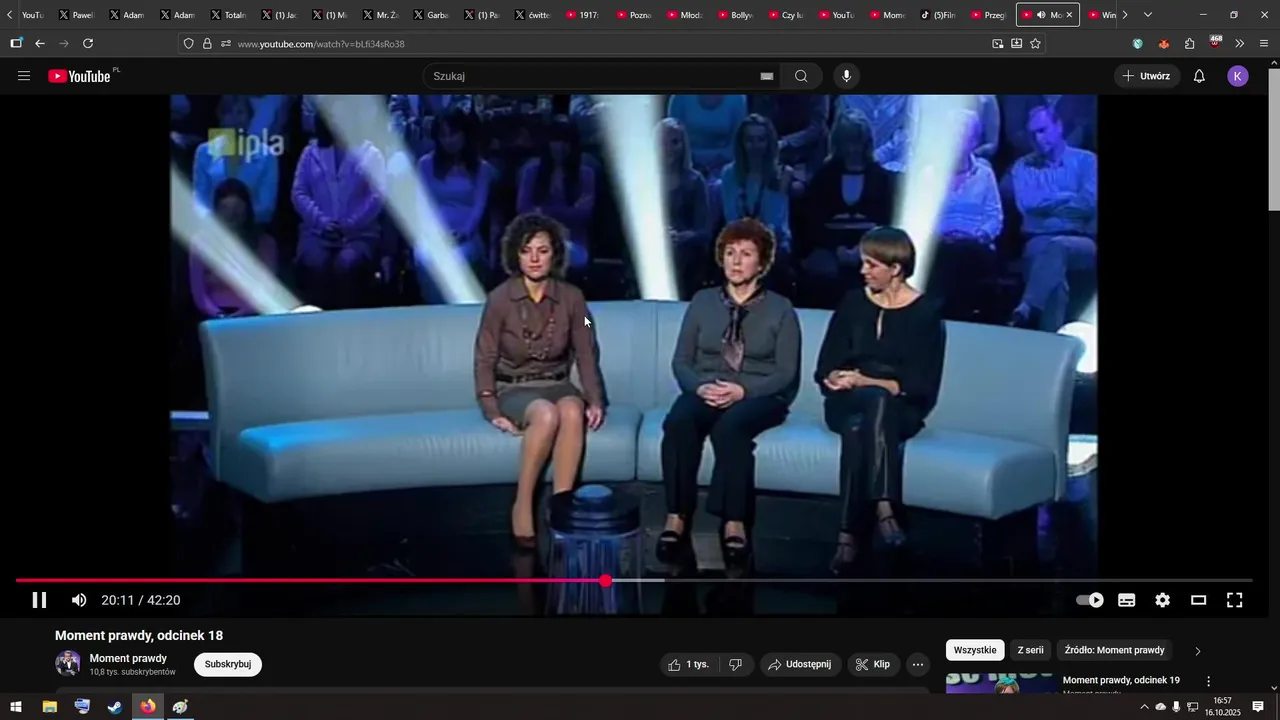Open the Windows Start menu
This screenshot has width=1280, height=720.
coord(16,707)
